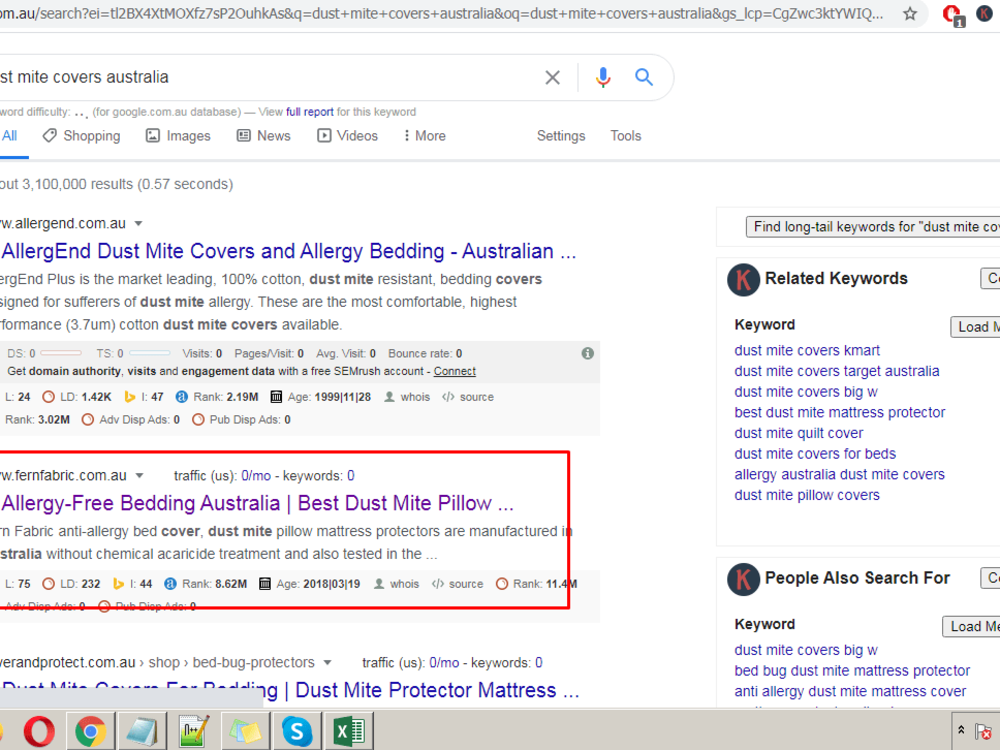Select keyword dust mite covers kmart
1000x750 pixels.
(x=807, y=351)
